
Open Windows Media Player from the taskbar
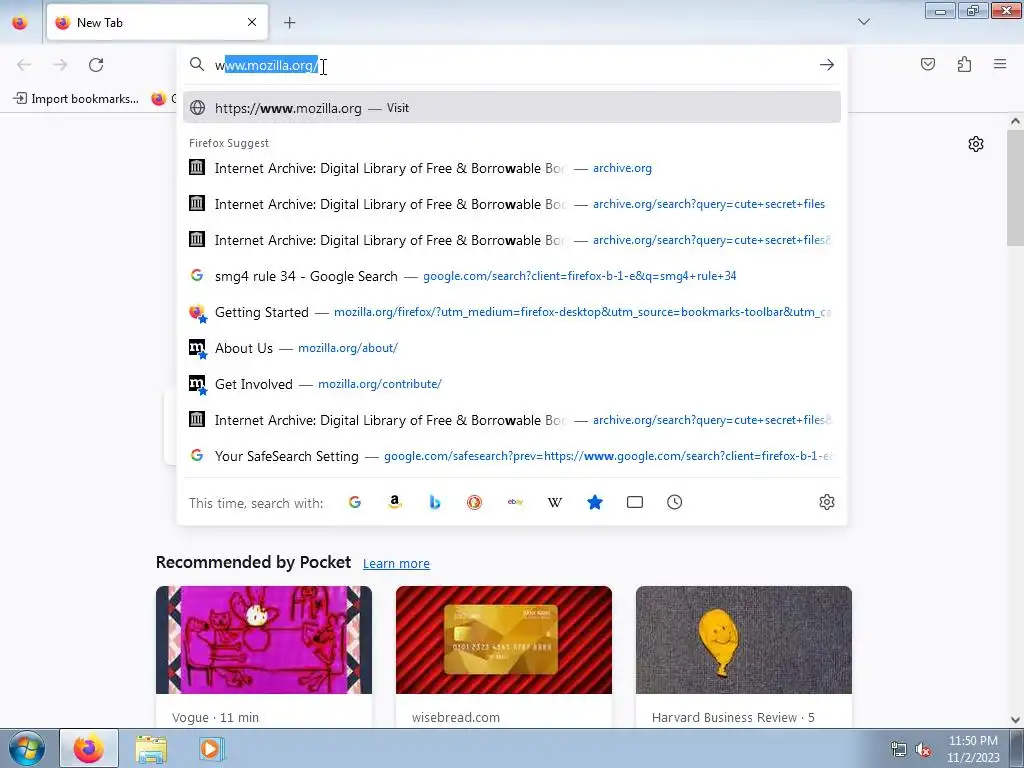coord(210,749)
